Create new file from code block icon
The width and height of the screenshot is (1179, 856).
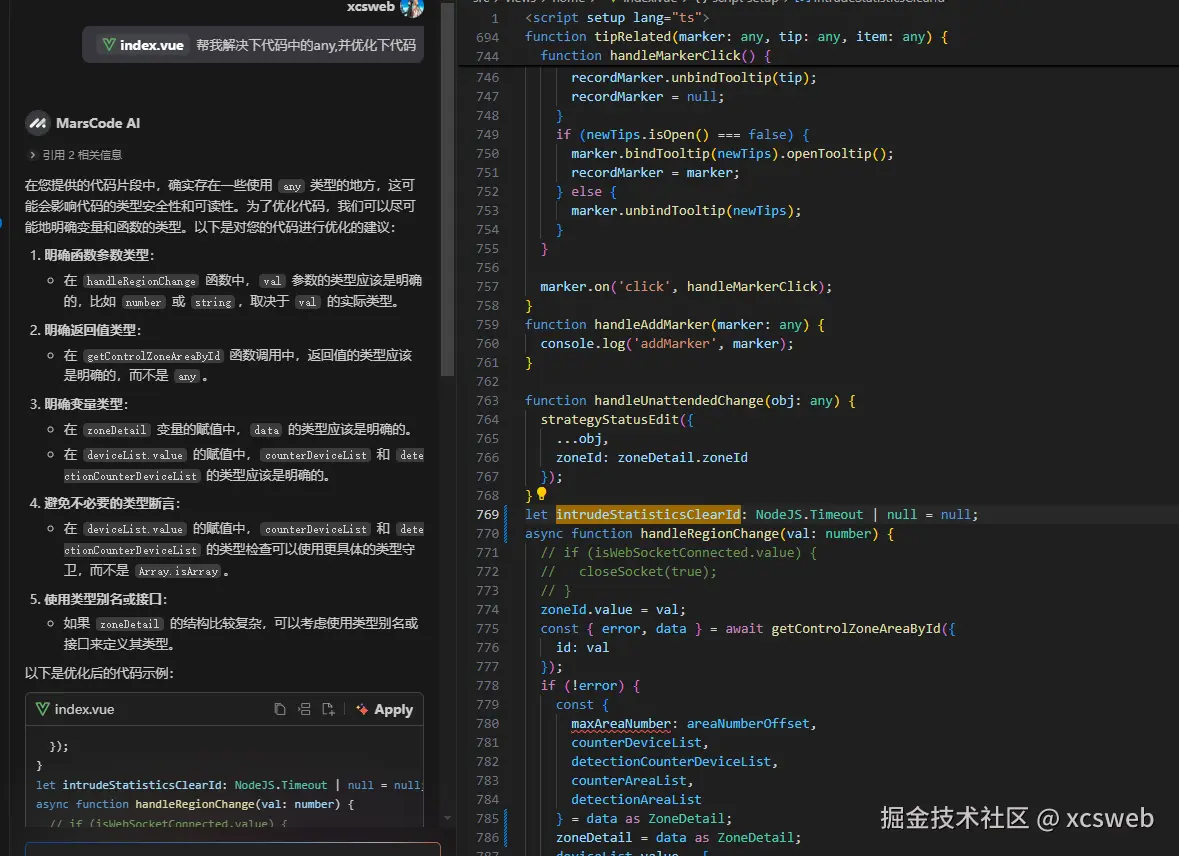tap(328, 709)
